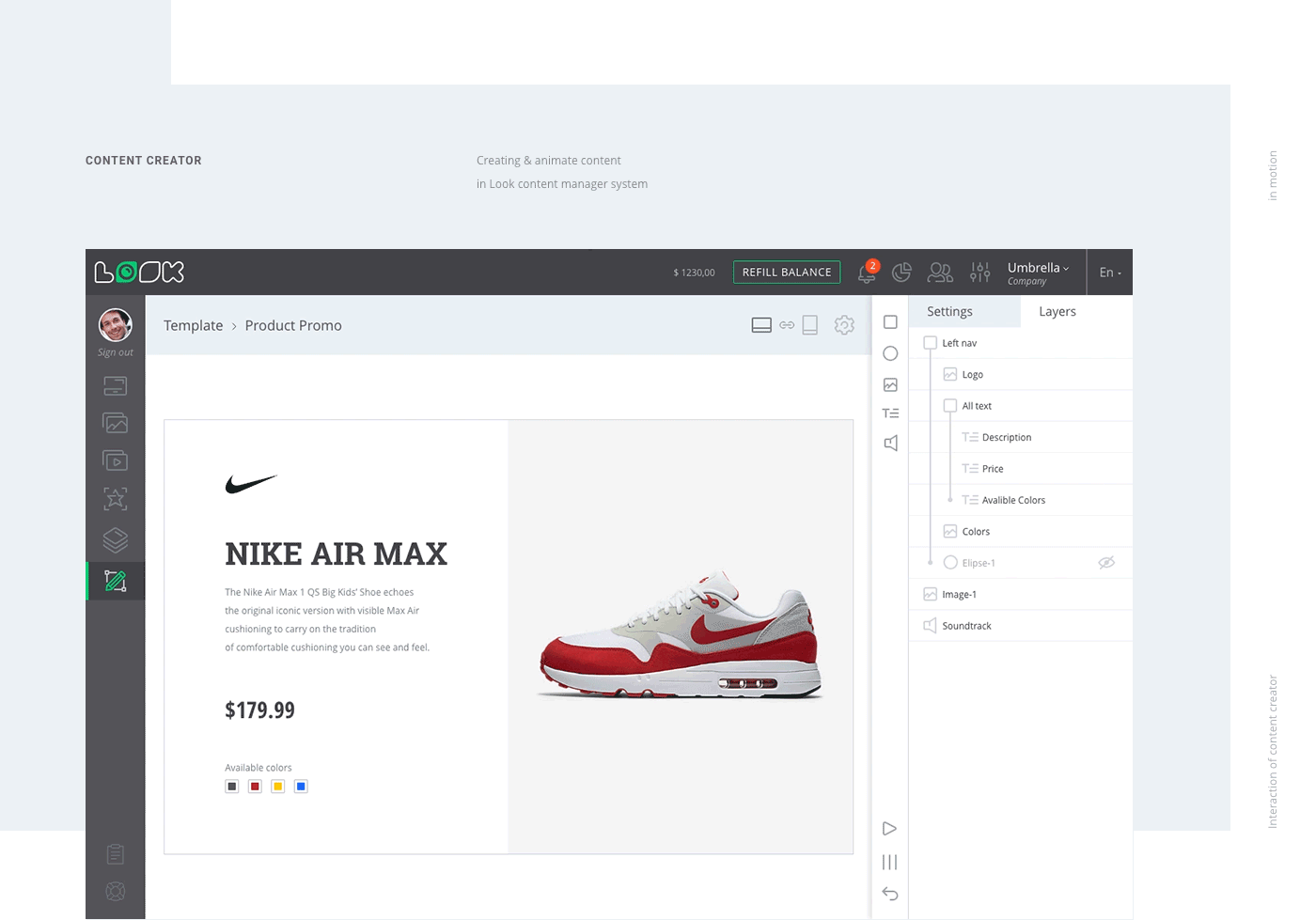Switch to the Layers tab
The image size is (1316, 920).
coord(1057,312)
